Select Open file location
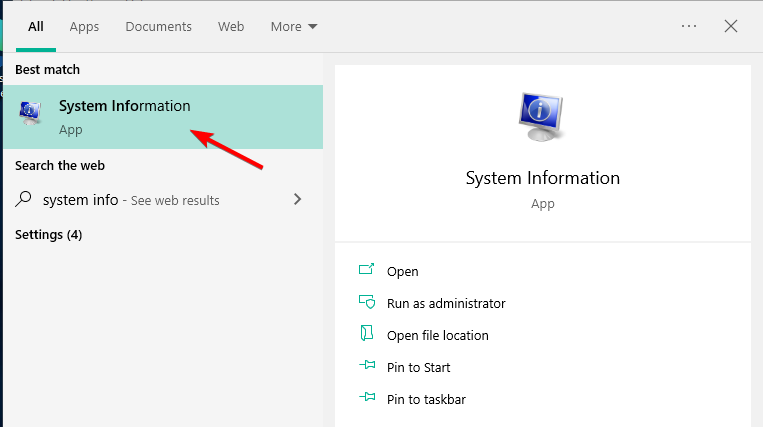This screenshot has height=427, width=763. coord(437,336)
